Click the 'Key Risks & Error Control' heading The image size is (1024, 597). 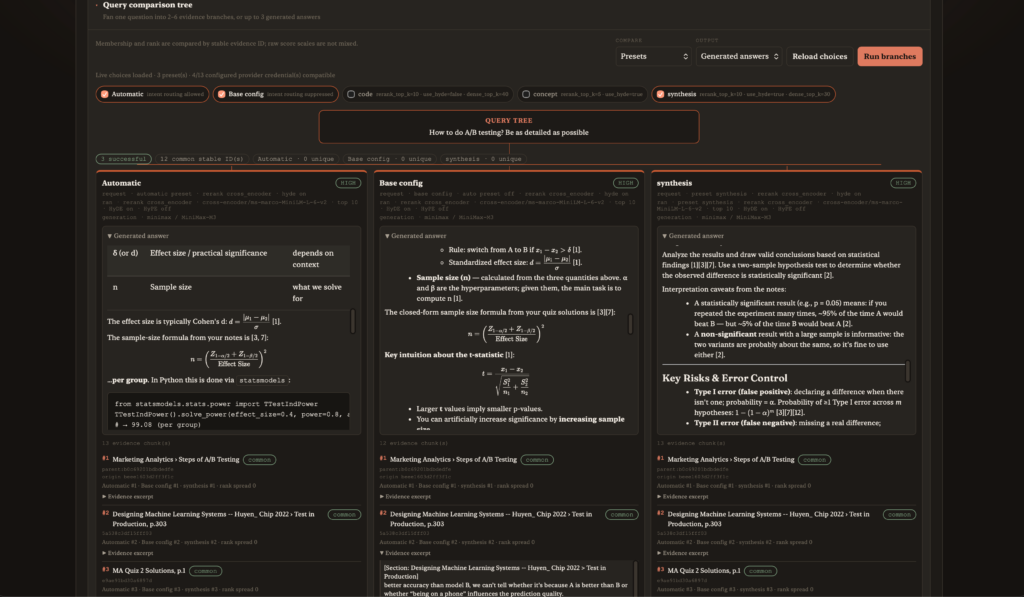click(x=725, y=378)
